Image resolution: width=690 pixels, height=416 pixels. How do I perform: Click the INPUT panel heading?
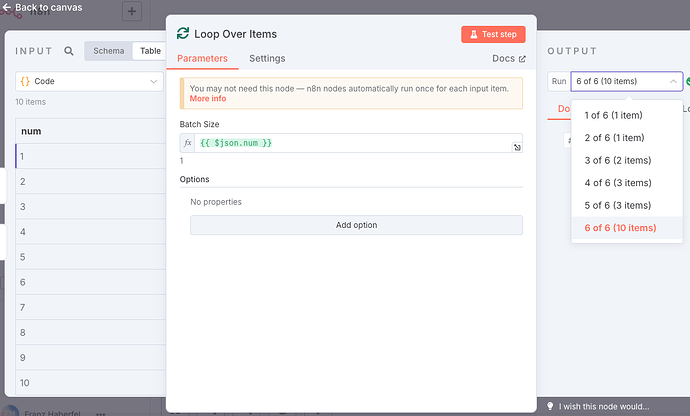click(x=34, y=51)
